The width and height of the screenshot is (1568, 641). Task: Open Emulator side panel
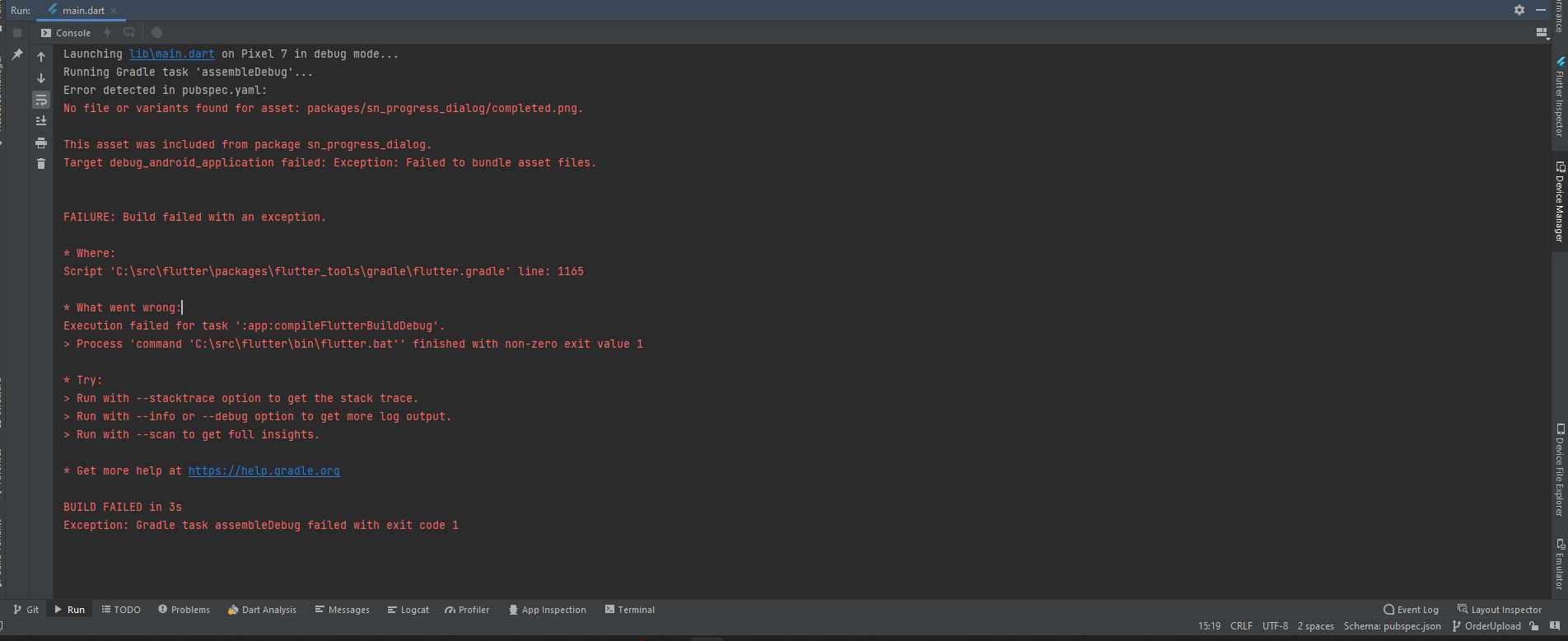click(1560, 564)
